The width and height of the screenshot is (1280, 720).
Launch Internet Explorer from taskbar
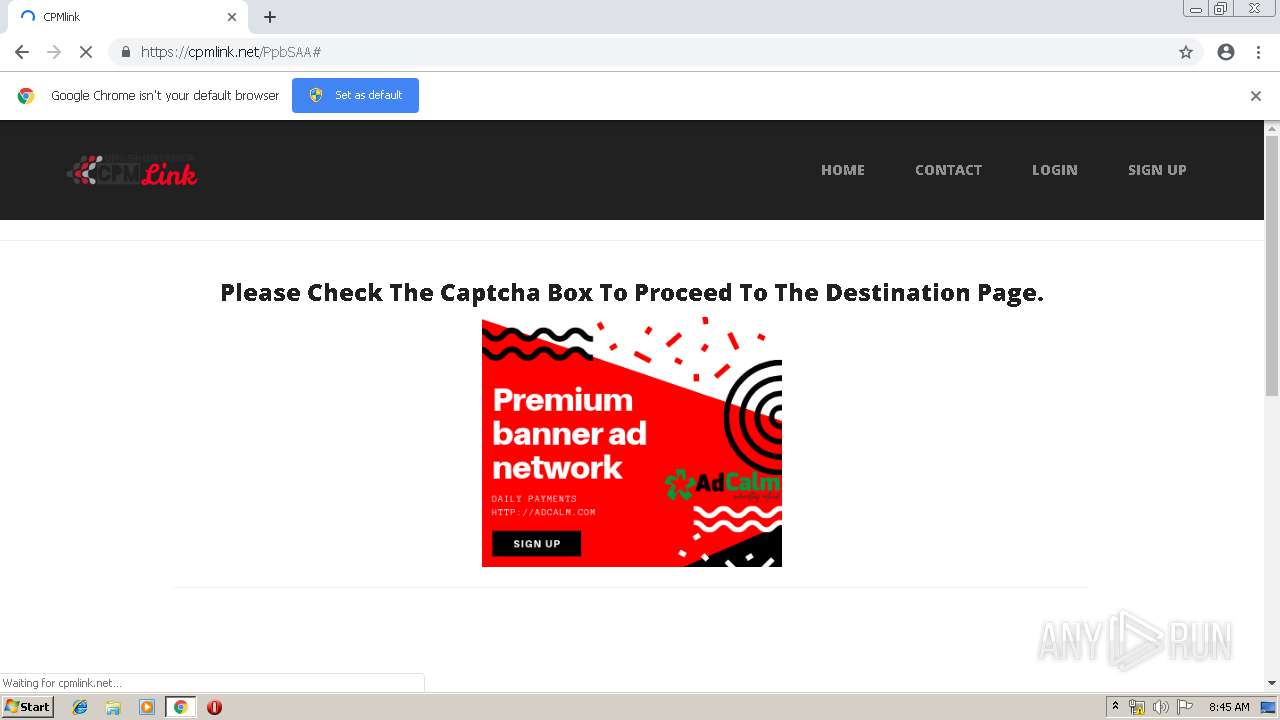pyautogui.click(x=80, y=707)
